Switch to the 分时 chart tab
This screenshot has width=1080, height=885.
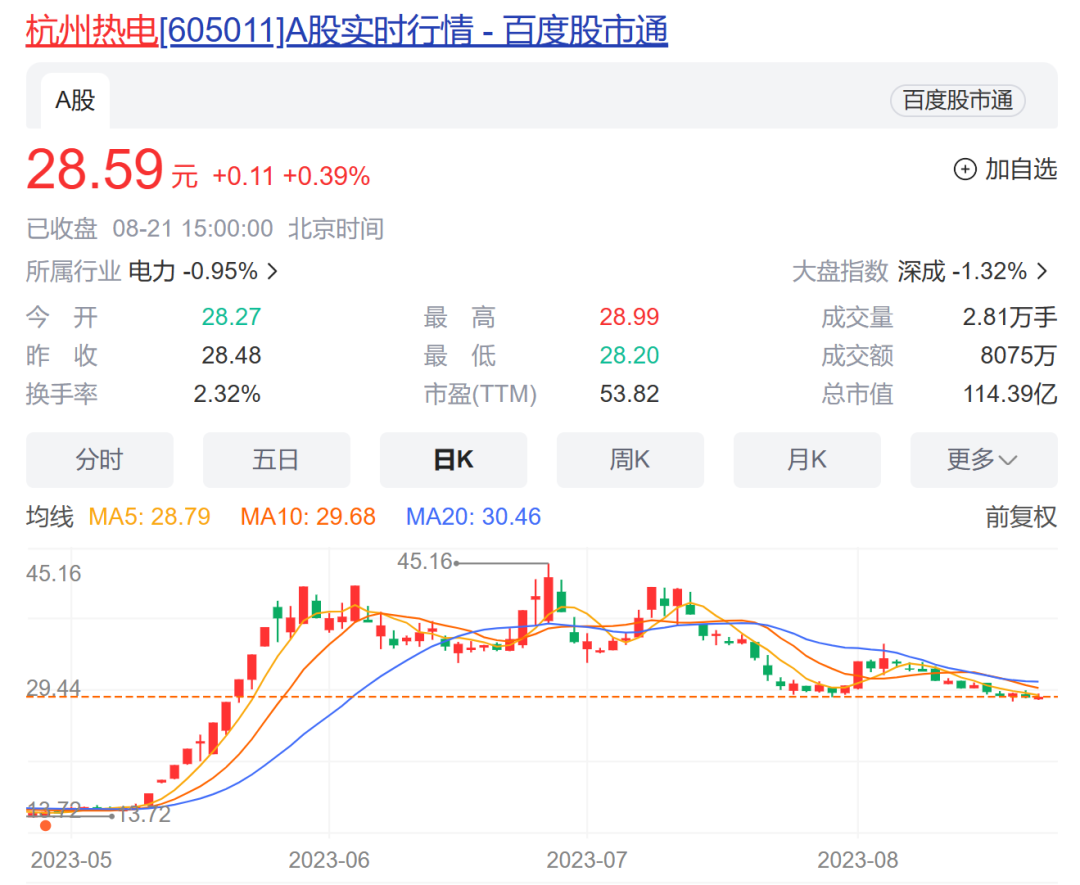[100, 459]
